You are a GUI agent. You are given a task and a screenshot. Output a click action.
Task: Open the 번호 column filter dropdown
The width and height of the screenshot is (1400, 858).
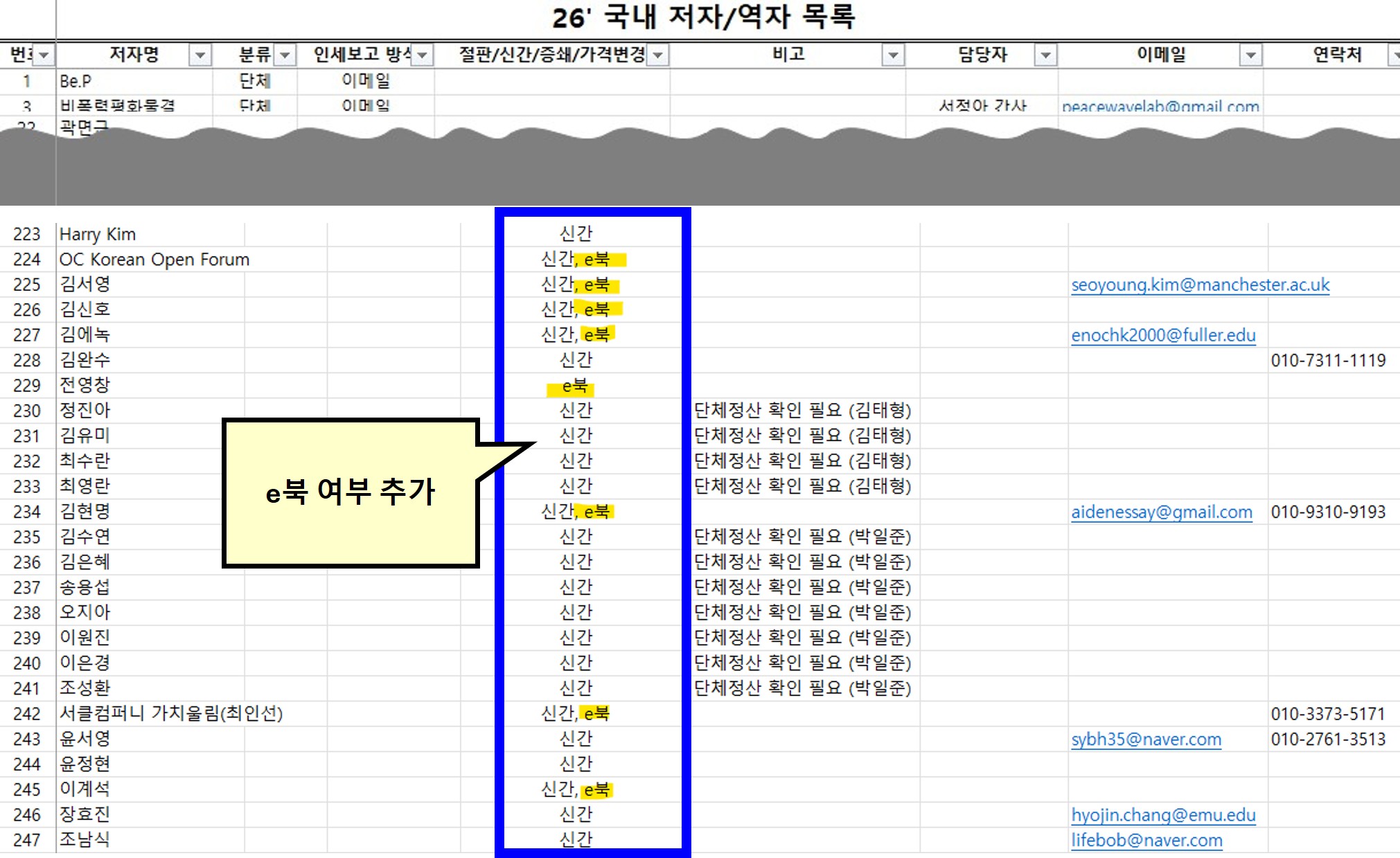(x=44, y=55)
